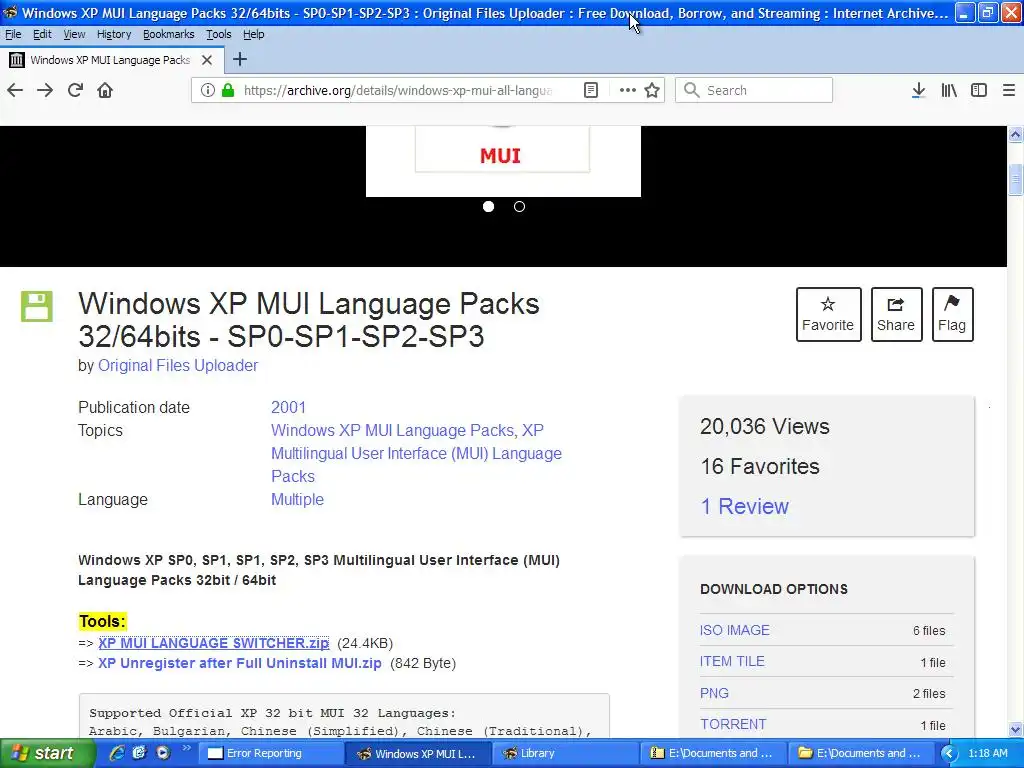This screenshot has height=768, width=1024.
Task: Open page actions three-dot menu
Action: (x=627, y=90)
